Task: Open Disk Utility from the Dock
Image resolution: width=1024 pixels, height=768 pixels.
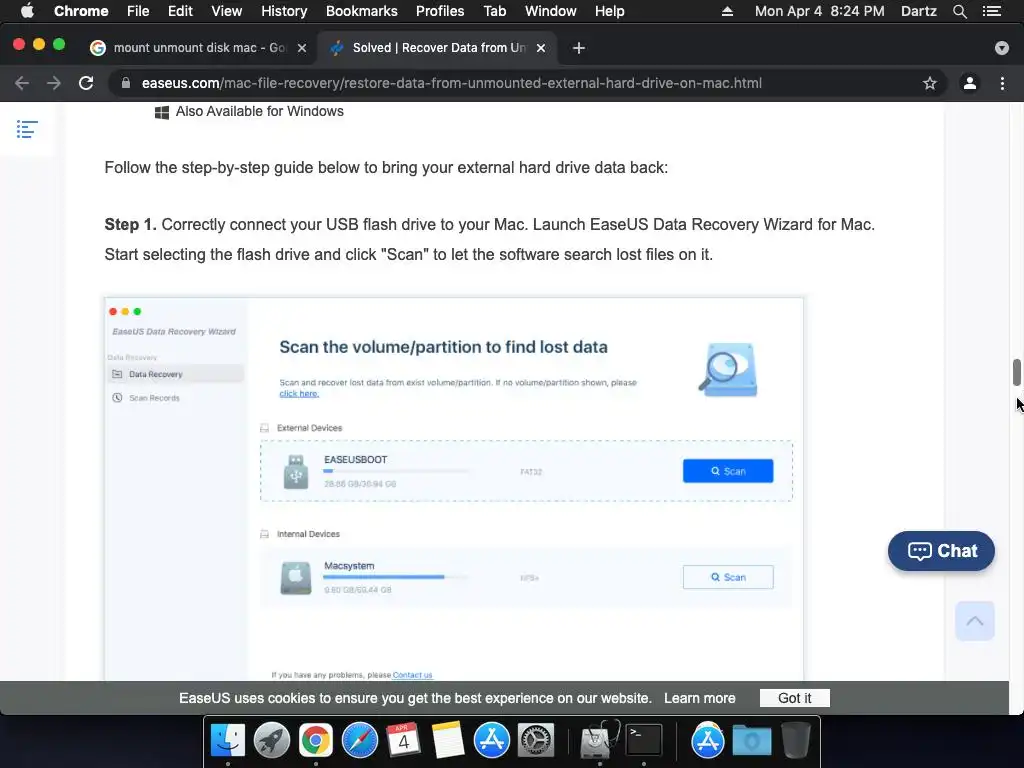Action: click(599, 740)
